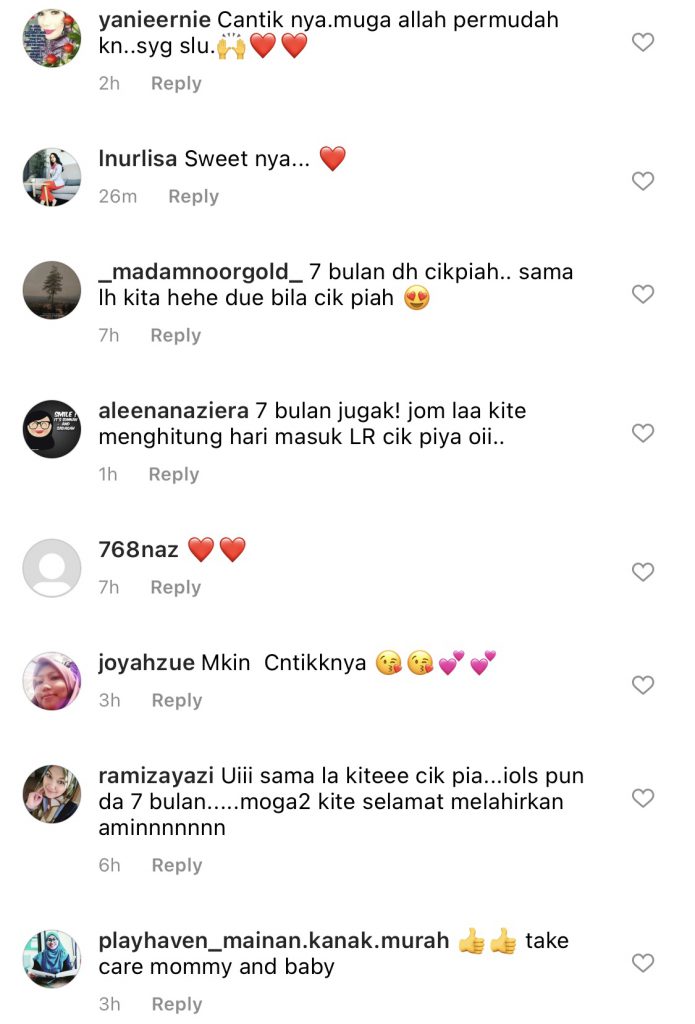
Task: Open joyahzue username link
Action: (146, 663)
